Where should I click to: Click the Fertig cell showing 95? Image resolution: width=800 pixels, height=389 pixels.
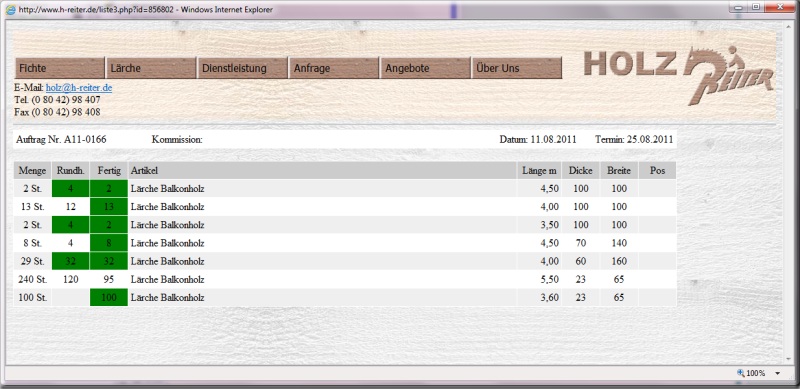click(109, 279)
